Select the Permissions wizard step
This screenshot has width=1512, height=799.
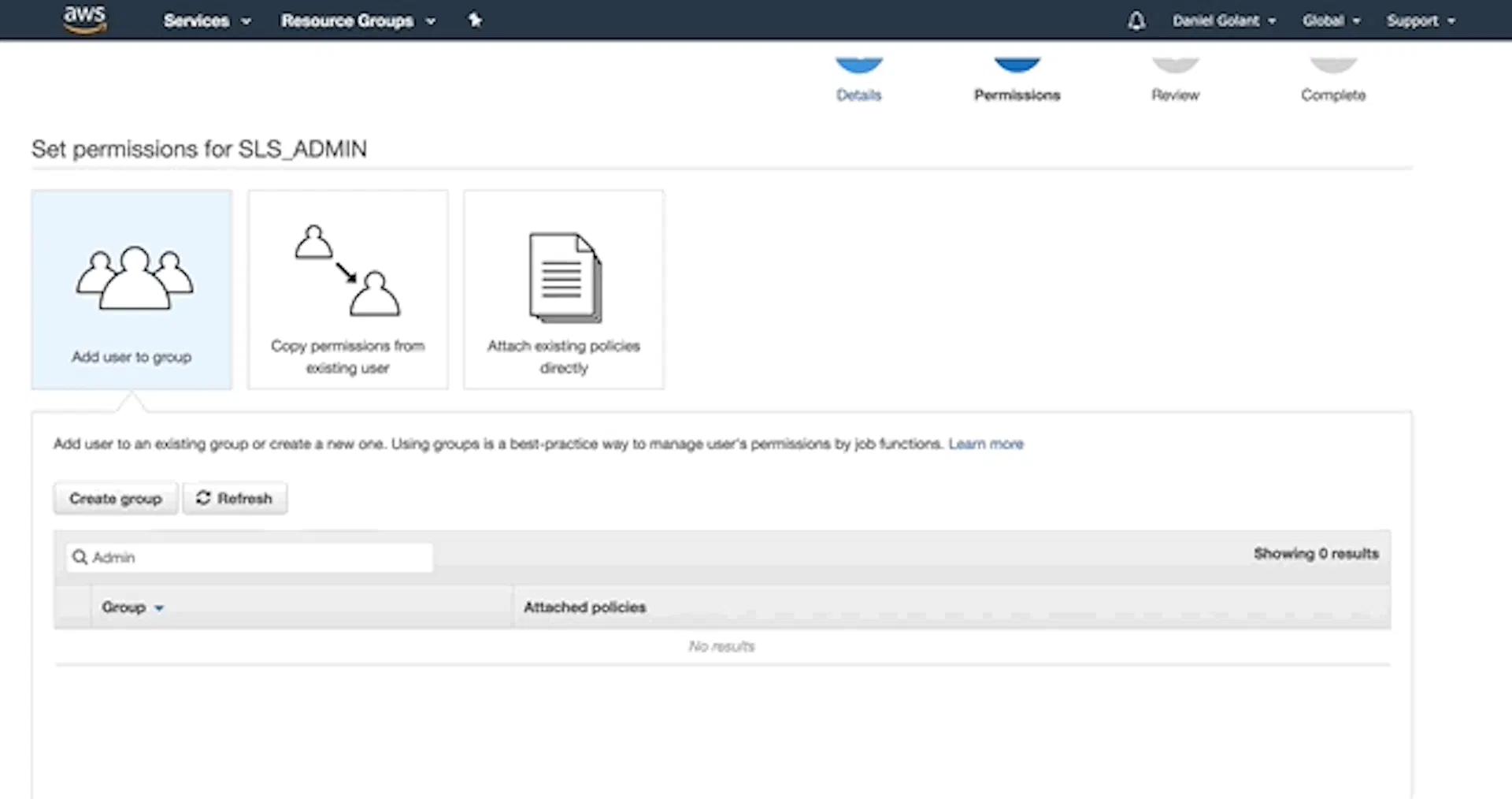click(x=1017, y=79)
